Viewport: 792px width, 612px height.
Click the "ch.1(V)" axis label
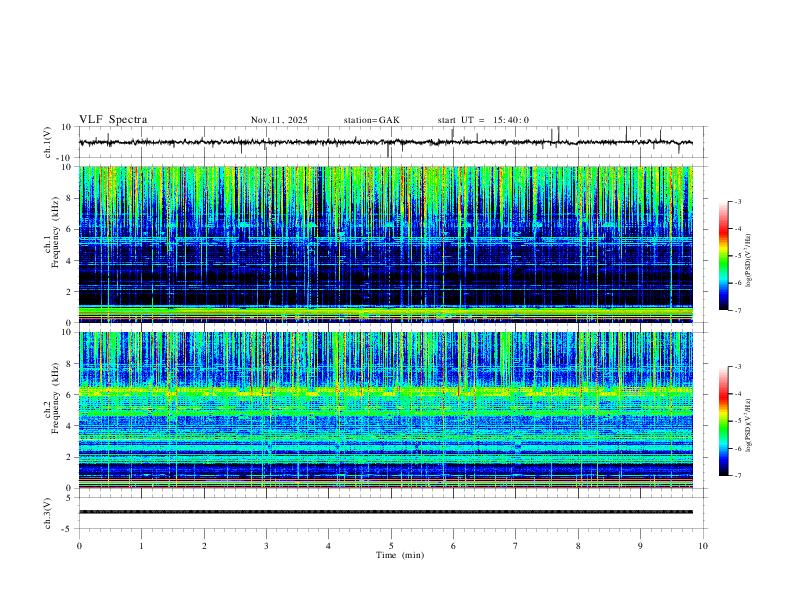48,142
